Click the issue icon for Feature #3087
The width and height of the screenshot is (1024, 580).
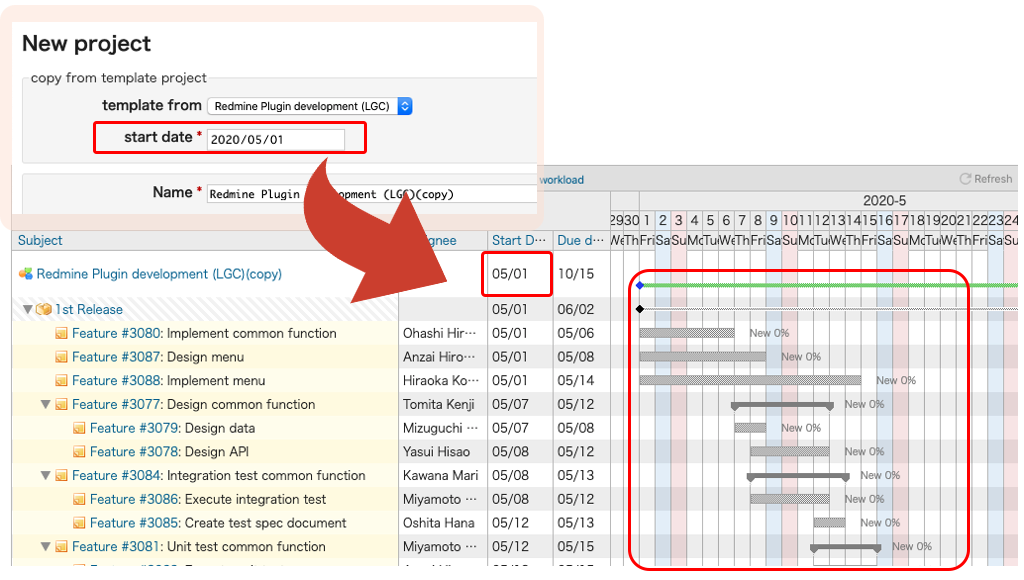[x=61, y=357]
